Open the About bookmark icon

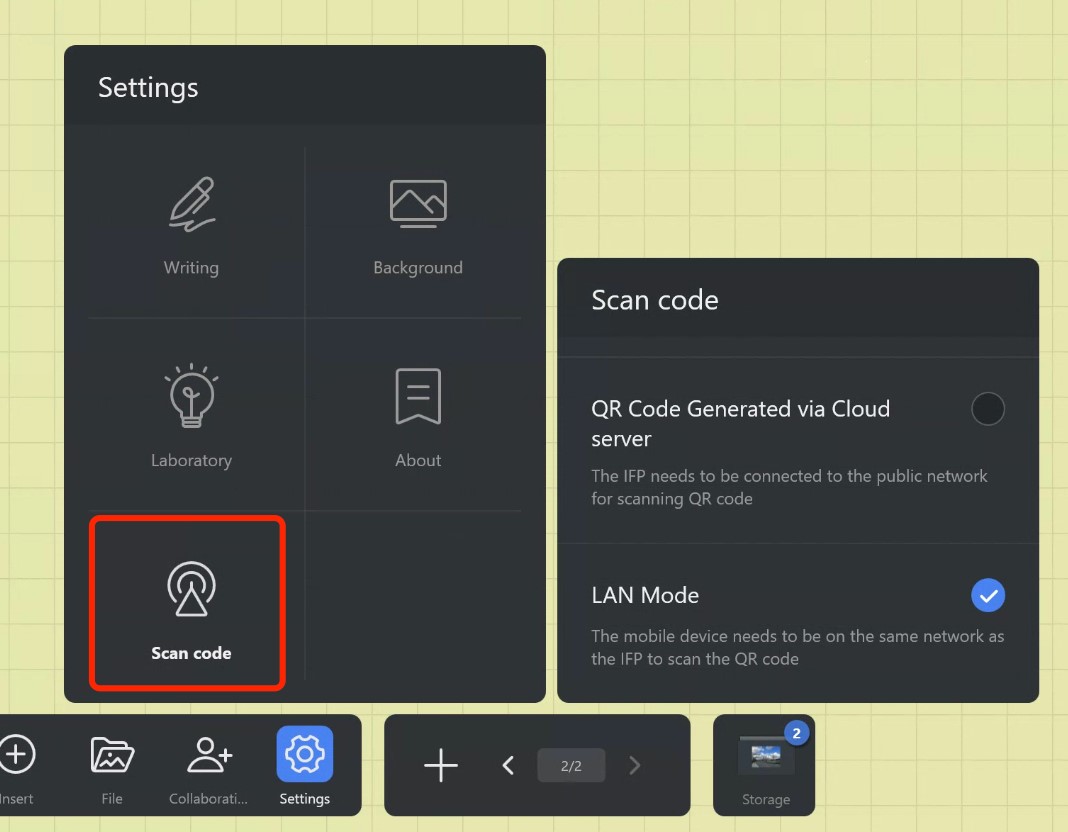(x=418, y=397)
